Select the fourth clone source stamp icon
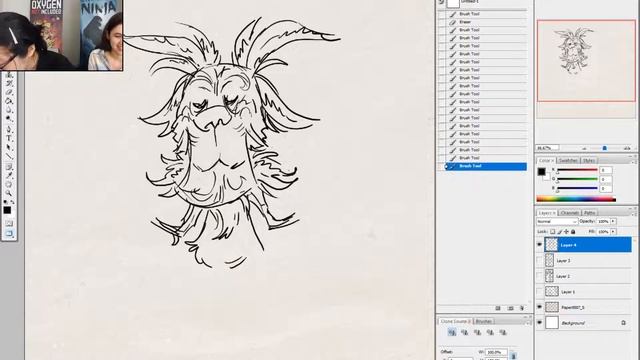This screenshot has width=640, height=360. [490, 332]
